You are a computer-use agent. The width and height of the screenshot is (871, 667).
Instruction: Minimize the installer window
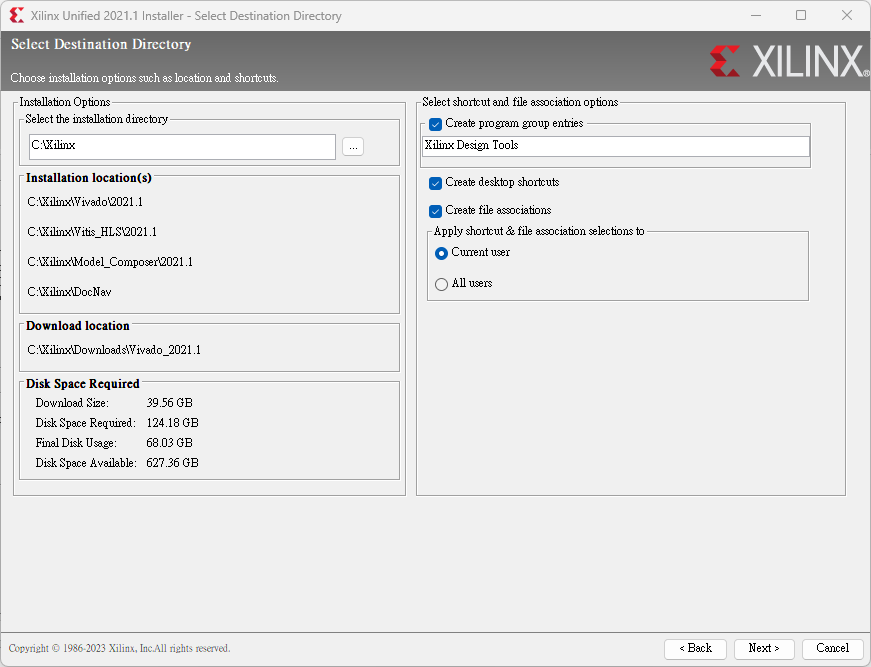tap(756, 16)
